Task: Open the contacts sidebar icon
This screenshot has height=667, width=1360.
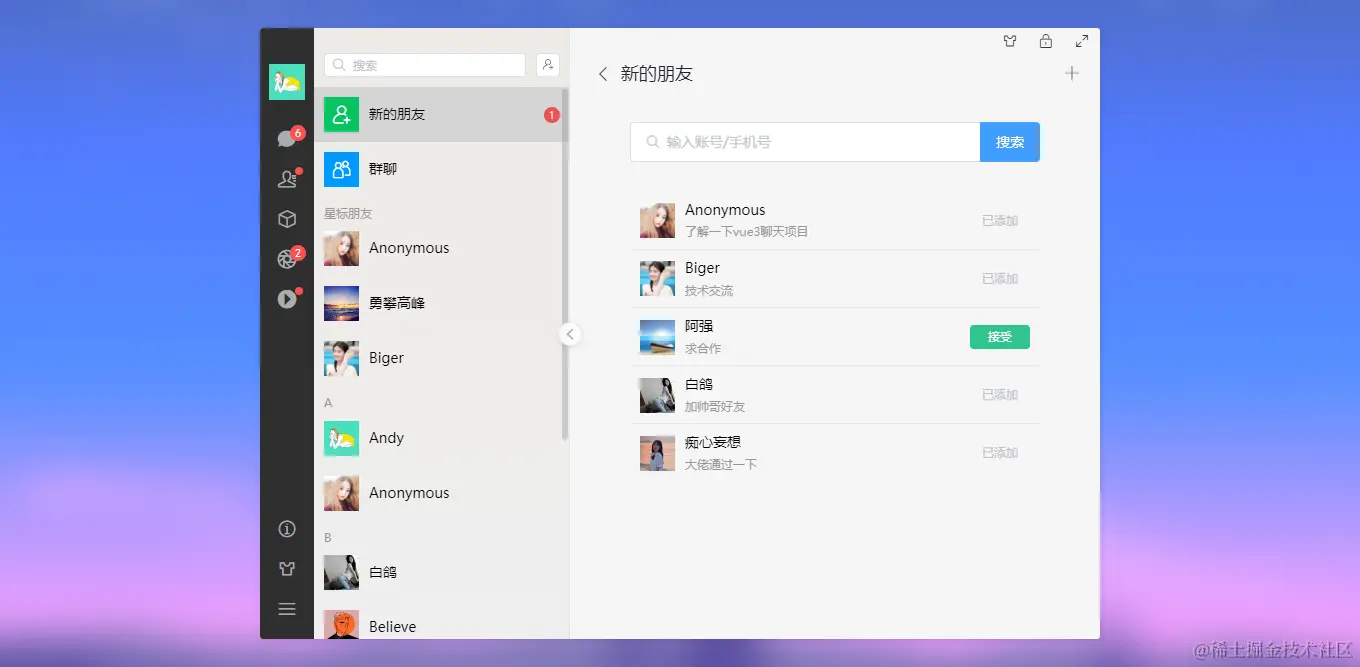Action: click(287, 178)
